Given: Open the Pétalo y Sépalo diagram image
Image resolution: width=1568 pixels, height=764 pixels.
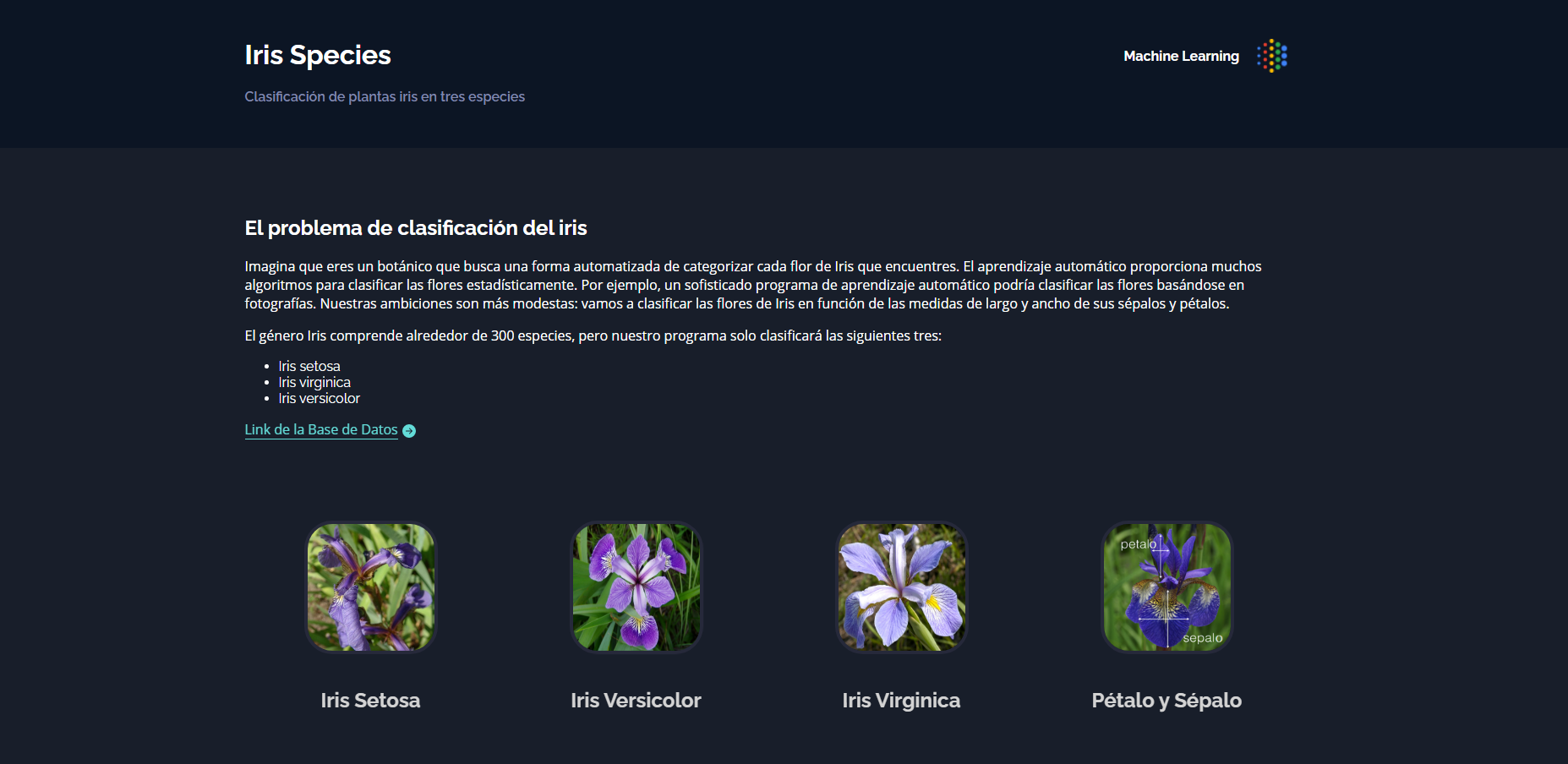Looking at the screenshot, I should point(1167,587).
